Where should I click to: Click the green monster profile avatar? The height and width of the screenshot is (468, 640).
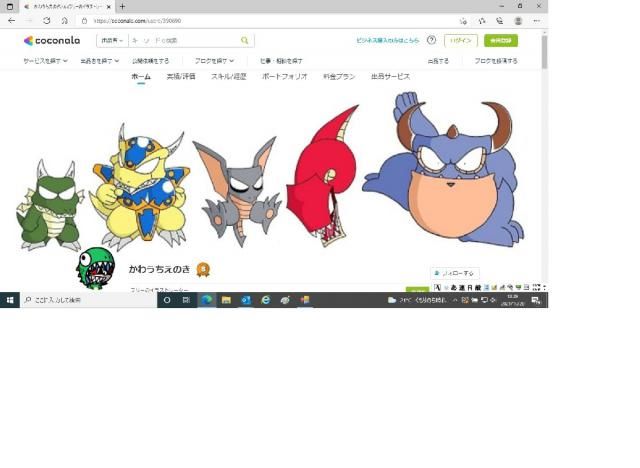tap(96, 268)
